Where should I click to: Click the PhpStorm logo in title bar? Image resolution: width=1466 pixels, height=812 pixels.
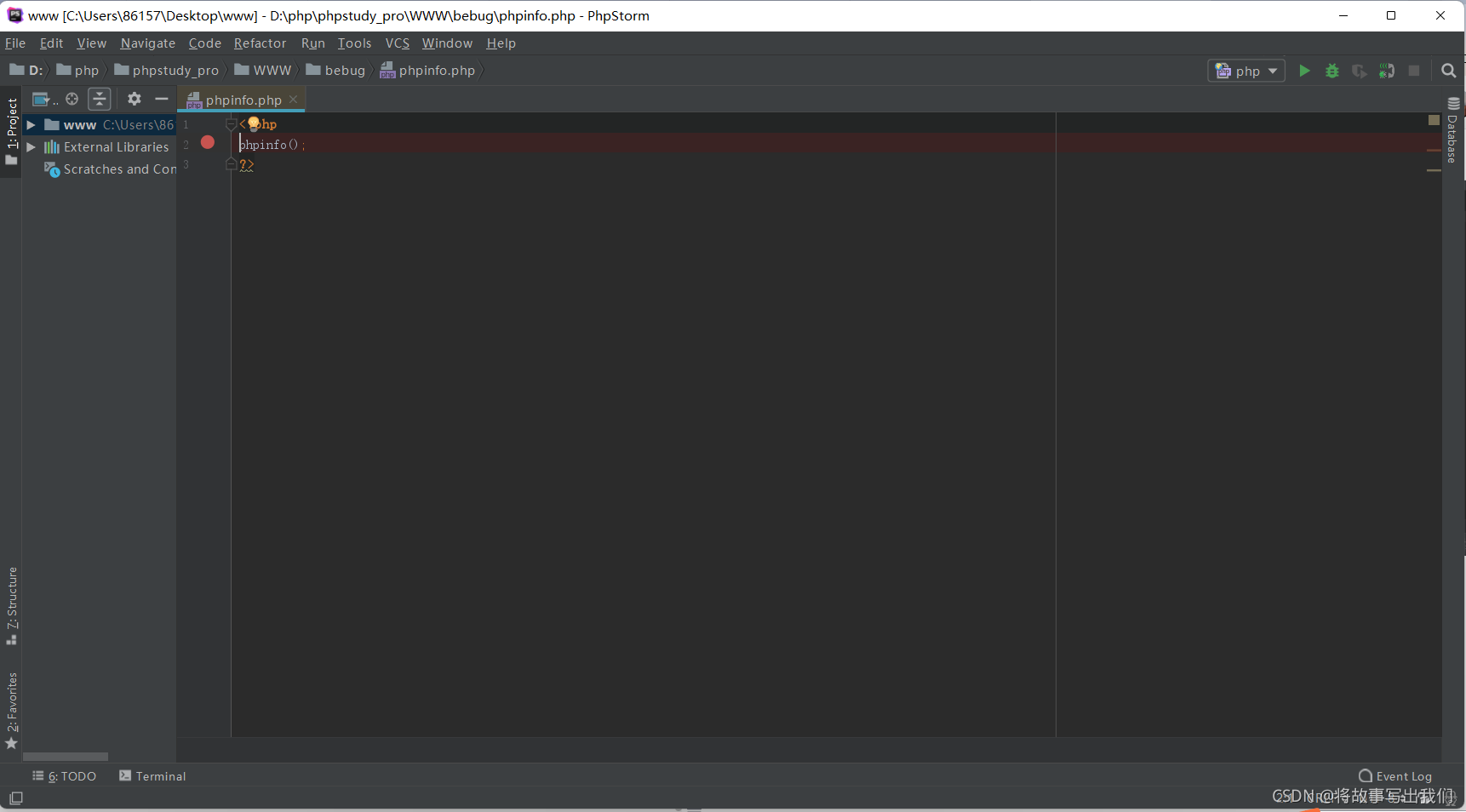click(x=14, y=15)
